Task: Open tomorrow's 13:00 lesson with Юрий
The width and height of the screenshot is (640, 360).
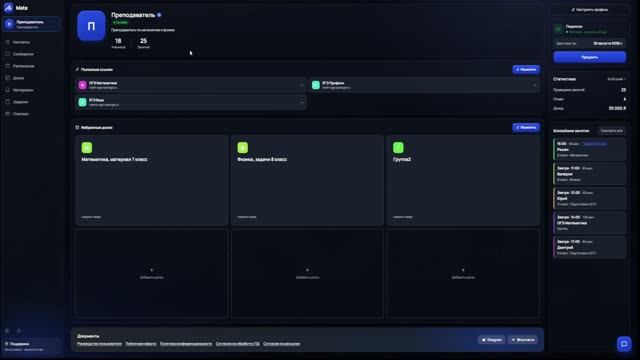Action: (589, 198)
